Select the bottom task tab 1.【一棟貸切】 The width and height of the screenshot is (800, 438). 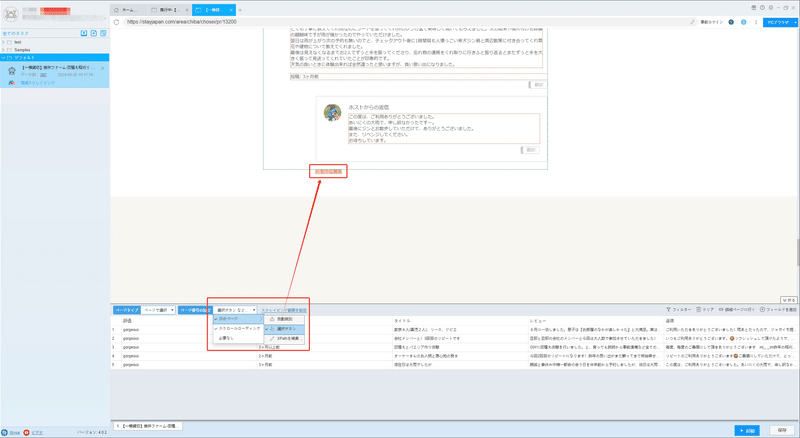tap(148, 426)
